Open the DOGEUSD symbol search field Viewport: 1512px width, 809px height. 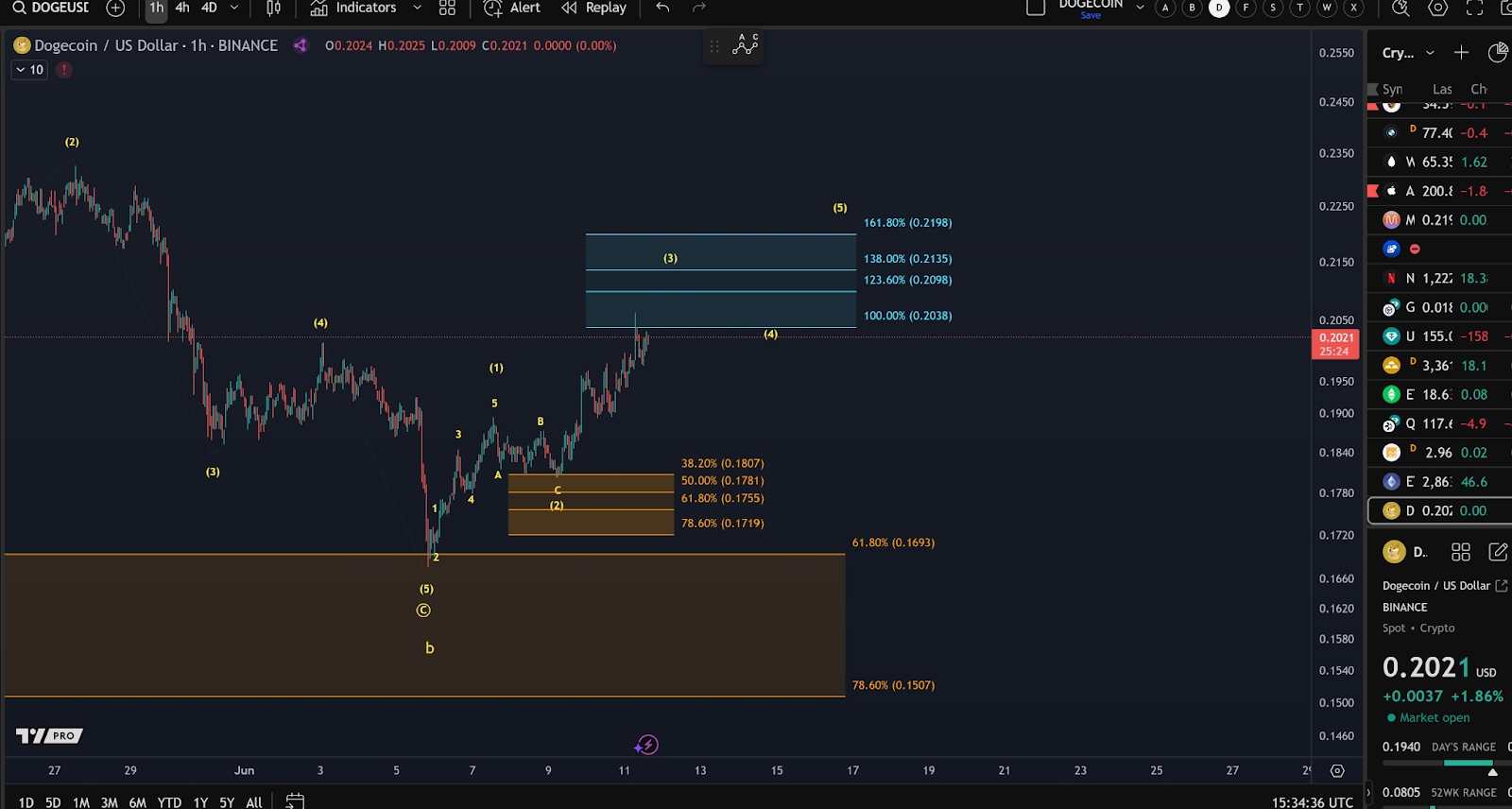(x=52, y=8)
